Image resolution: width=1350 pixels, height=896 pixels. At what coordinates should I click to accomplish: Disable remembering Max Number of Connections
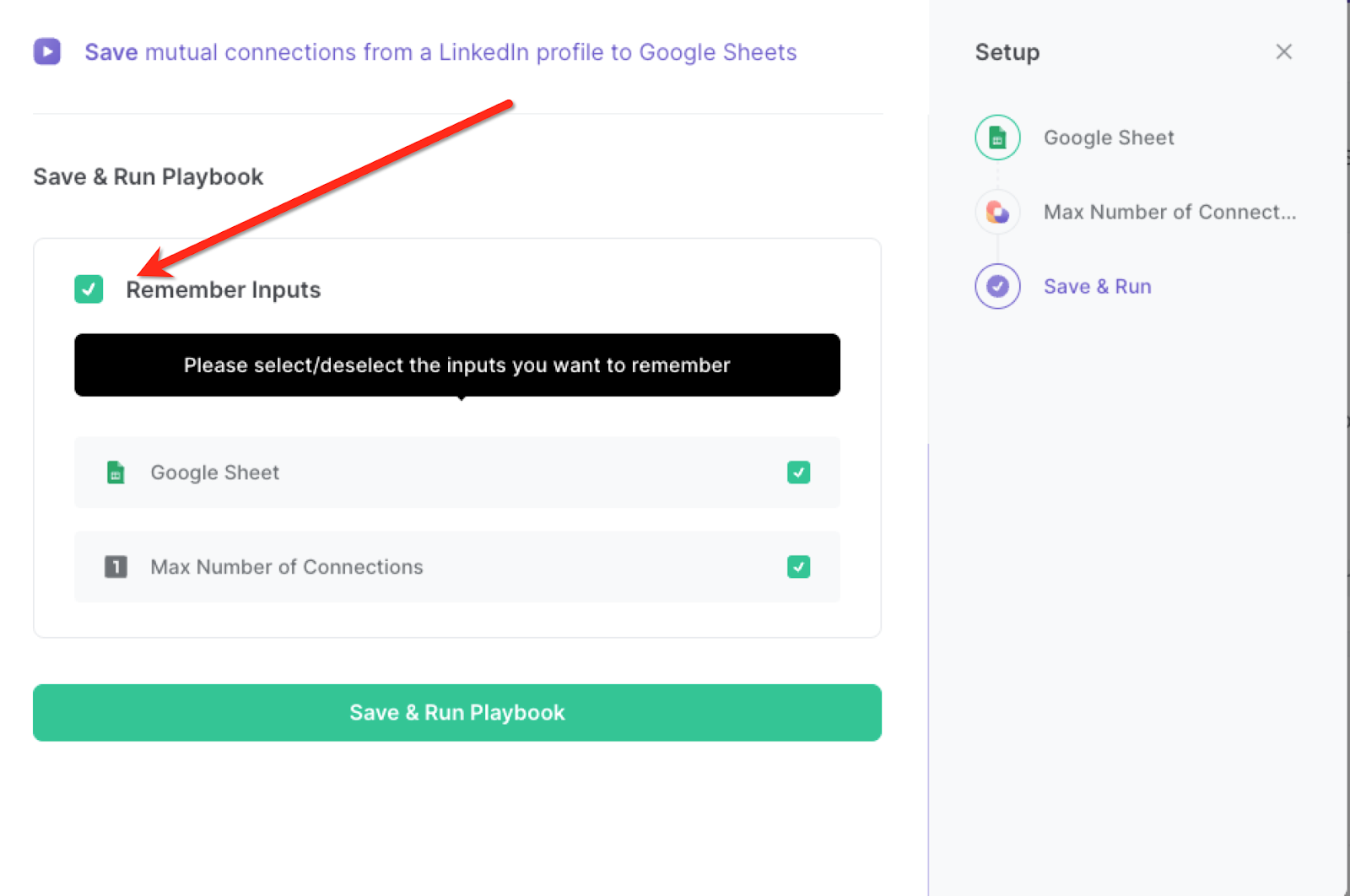click(798, 567)
